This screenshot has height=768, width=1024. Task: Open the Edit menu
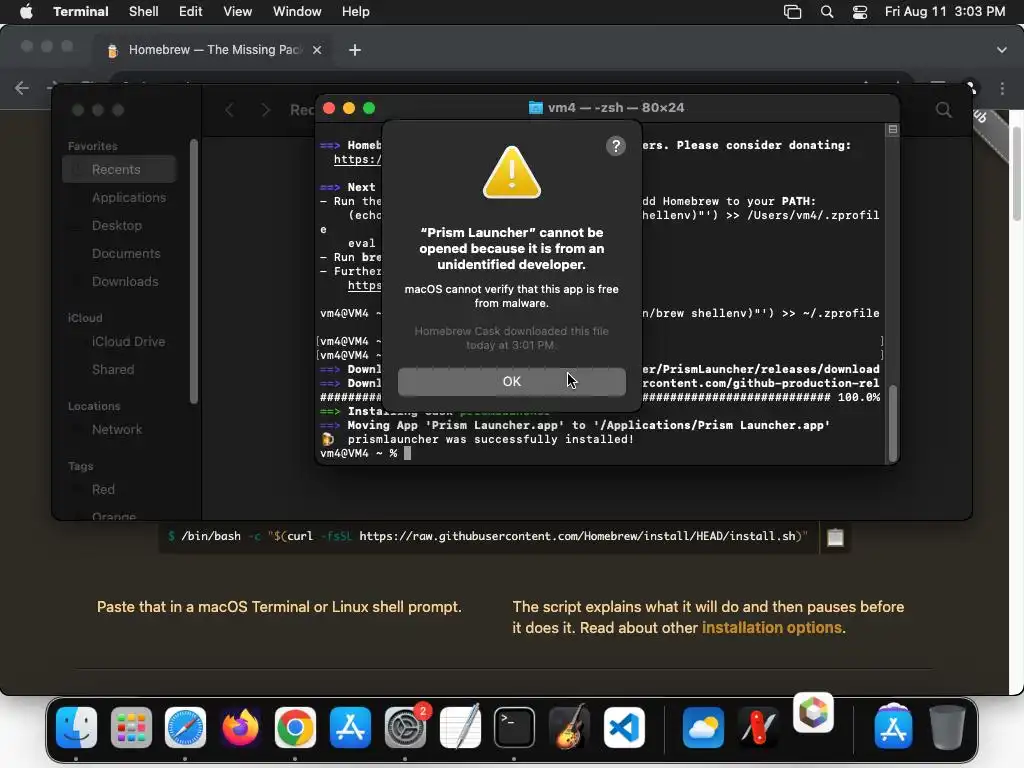pyautogui.click(x=190, y=12)
